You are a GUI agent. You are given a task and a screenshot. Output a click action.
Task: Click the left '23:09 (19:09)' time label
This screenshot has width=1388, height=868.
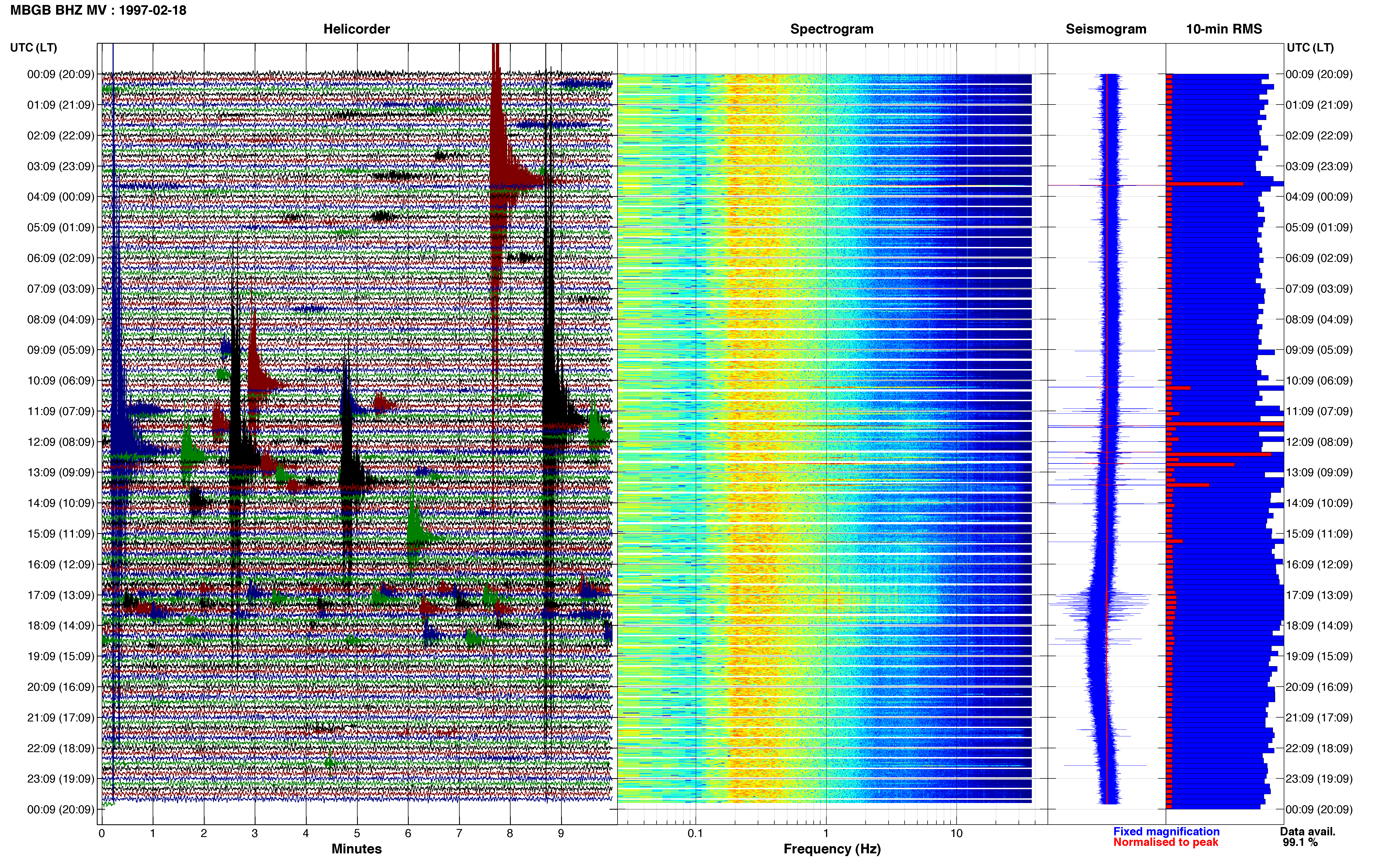61,778
